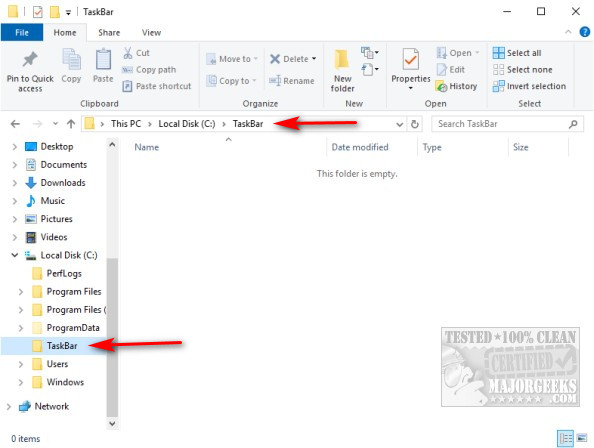Open the Recent locations dropdown
The width and height of the screenshot is (594, 448).
55,124
